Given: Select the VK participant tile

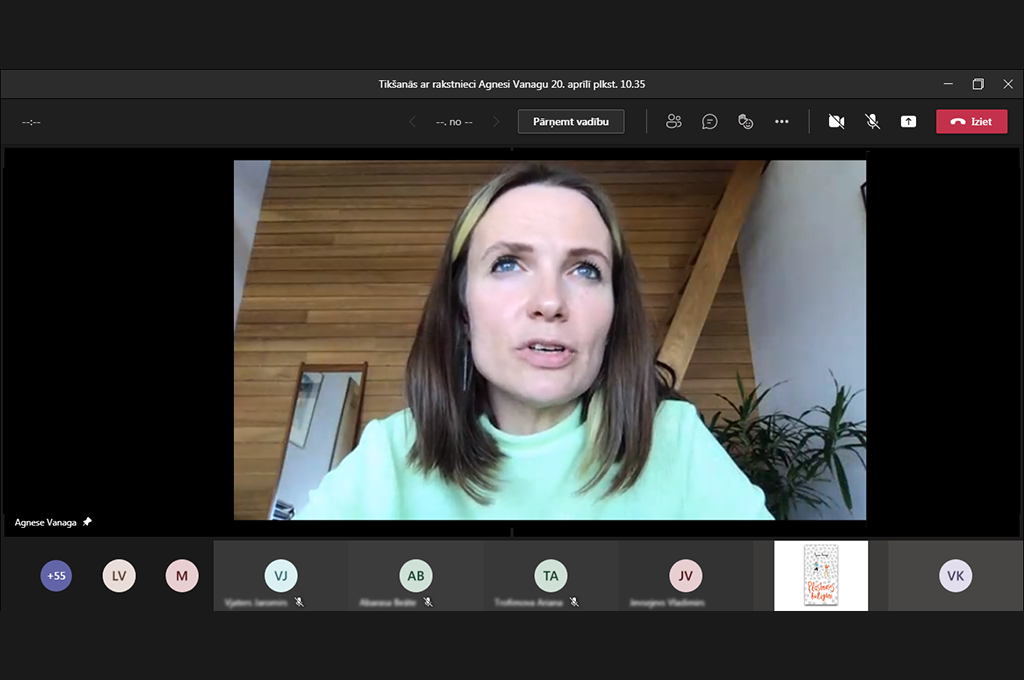Looking at the screenshot, I should [x=955, y=575].
